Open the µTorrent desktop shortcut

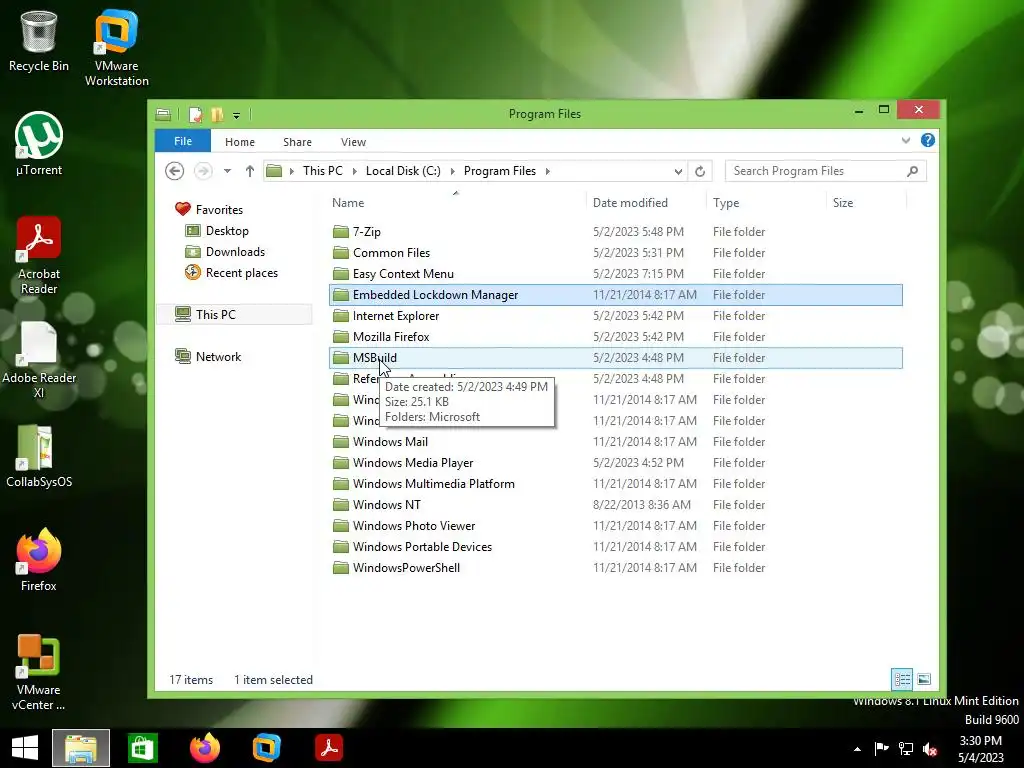(39, 144)
